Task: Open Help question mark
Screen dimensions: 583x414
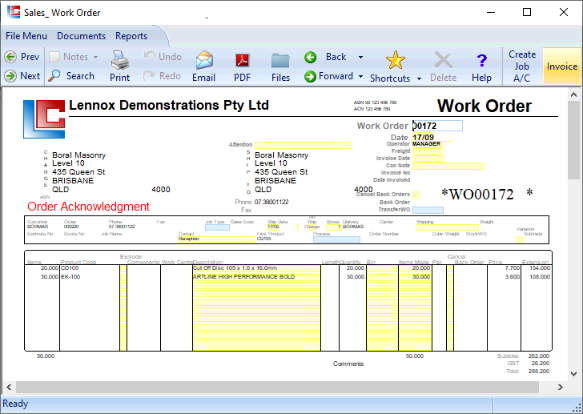Action: pyautogui.click(x=481, y=66)
